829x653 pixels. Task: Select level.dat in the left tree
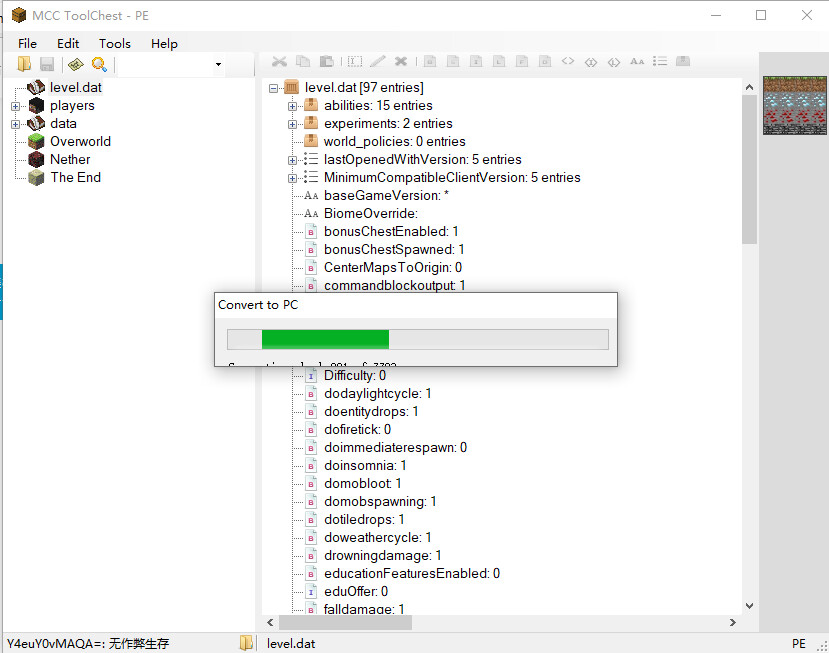pos(76,87)
